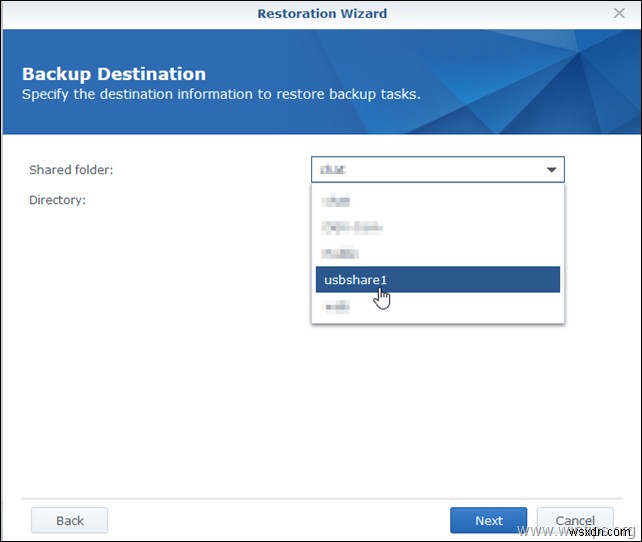Open the Shared folder dropdown arrow
This screenshot has width=642, height=542.
[x=552, y=169]
